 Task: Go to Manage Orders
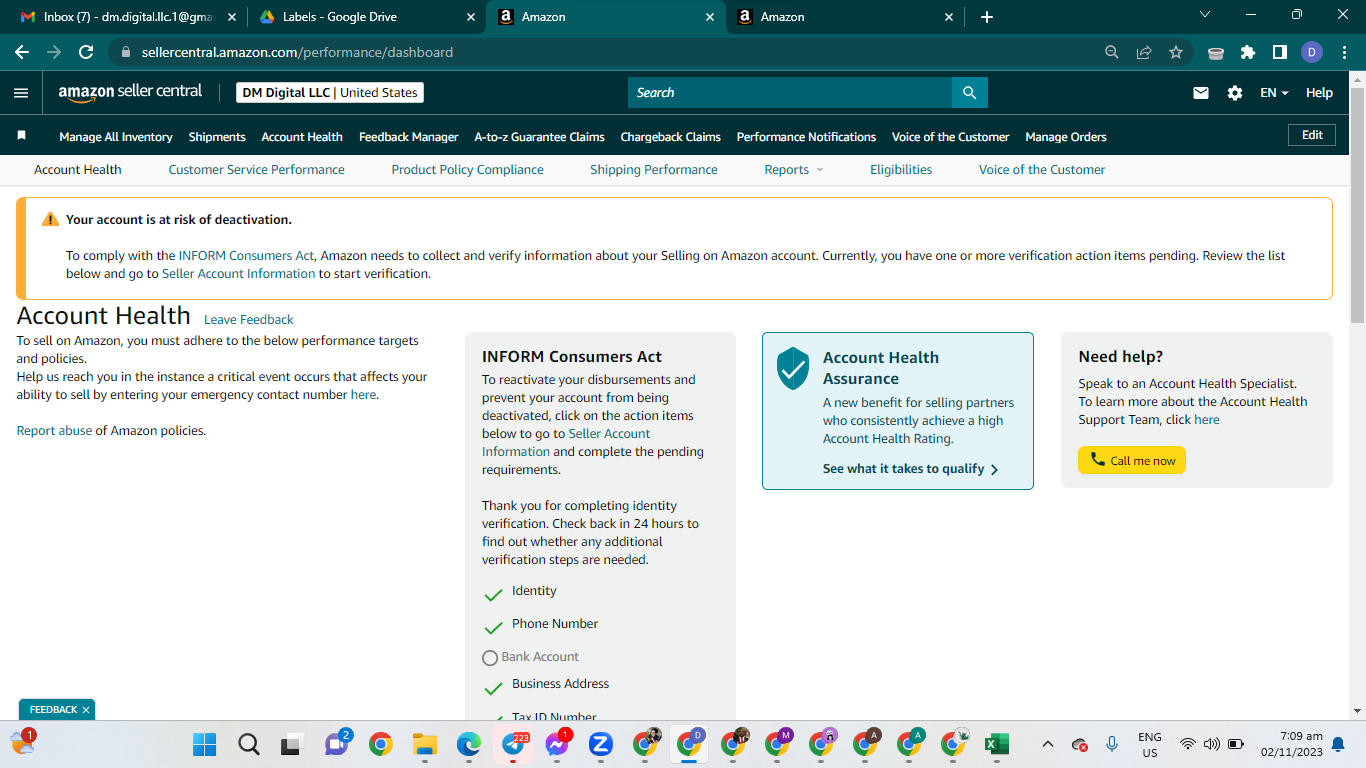coord(1066,137)
